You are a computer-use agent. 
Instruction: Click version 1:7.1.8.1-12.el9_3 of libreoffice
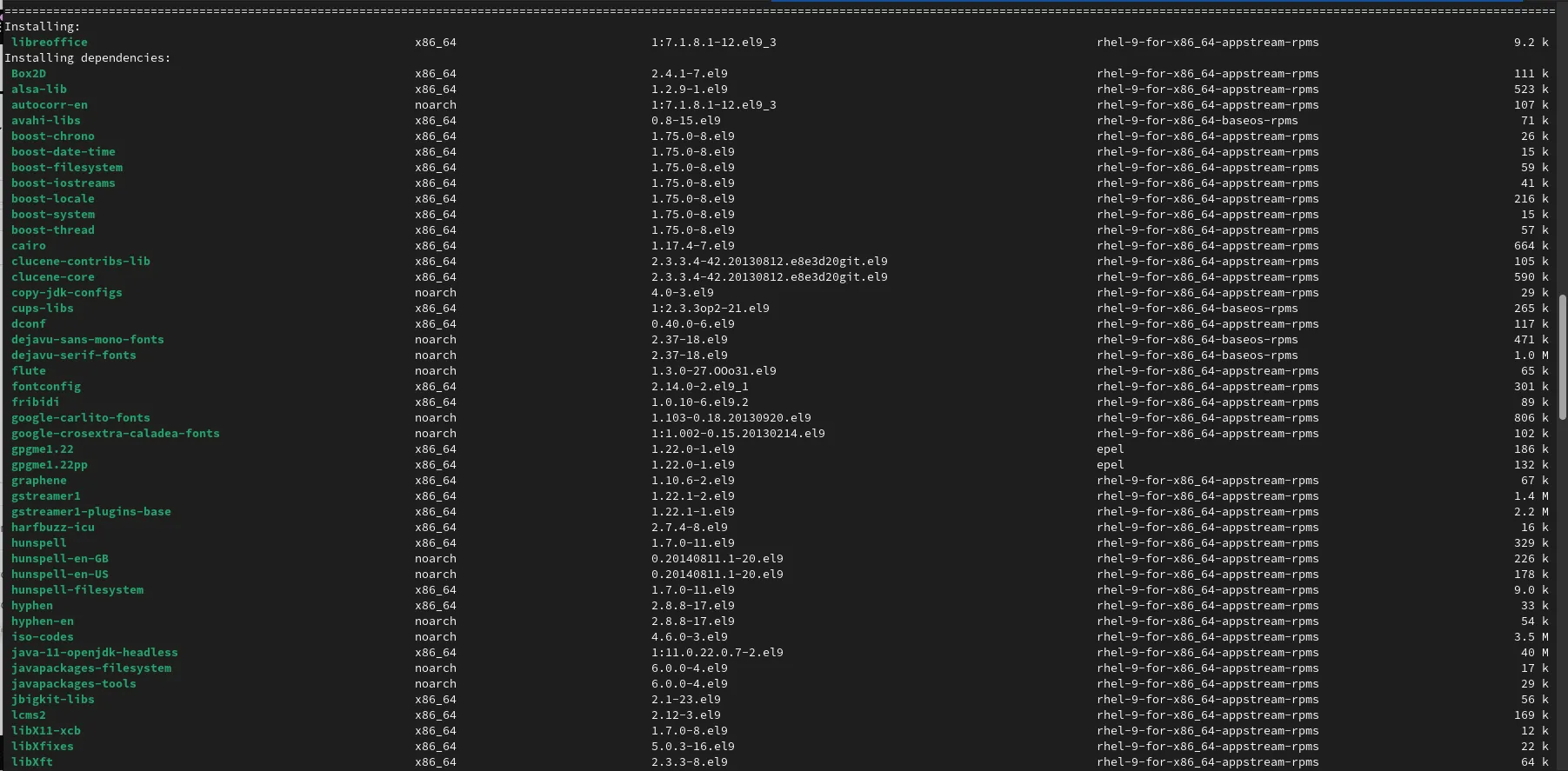714,42
